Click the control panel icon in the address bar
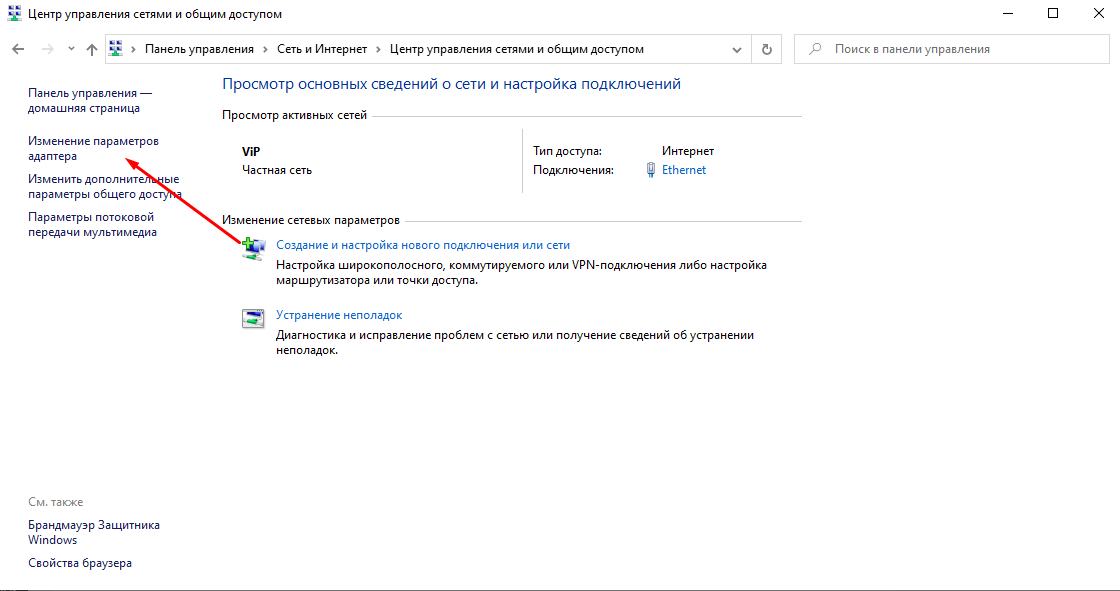Screen dimensions: 1120x591 coord(116,49)
